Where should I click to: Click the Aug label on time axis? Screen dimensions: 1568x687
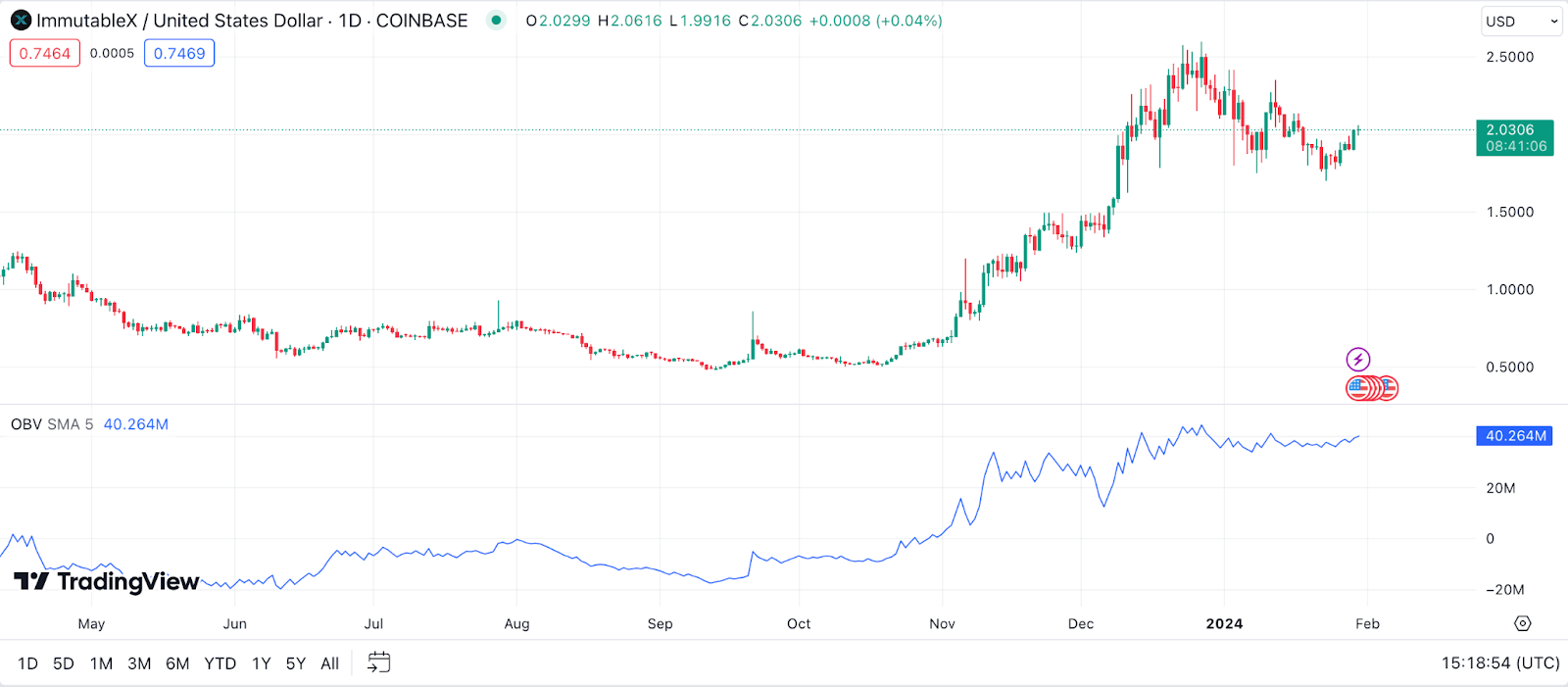516,623
